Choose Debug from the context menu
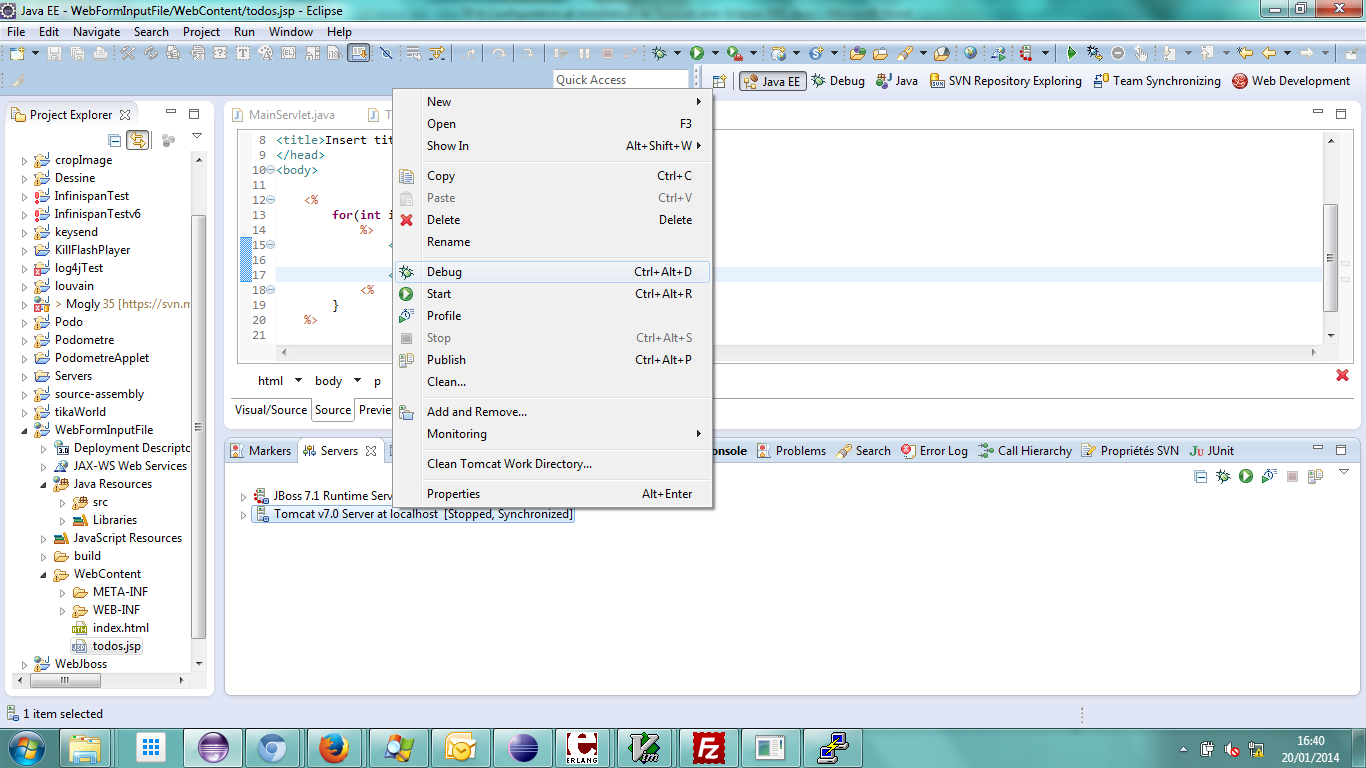The image size is (1366, 768). (x=552, y=272)
